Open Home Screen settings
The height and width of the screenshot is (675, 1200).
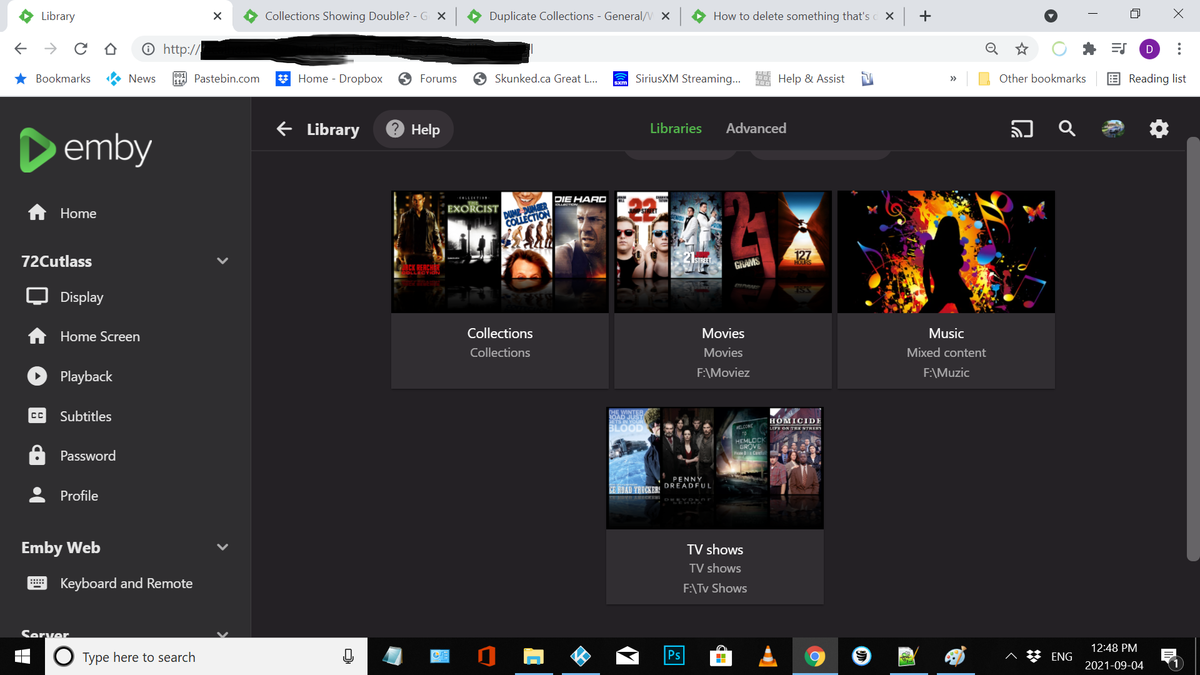click(x=83, y=337)
